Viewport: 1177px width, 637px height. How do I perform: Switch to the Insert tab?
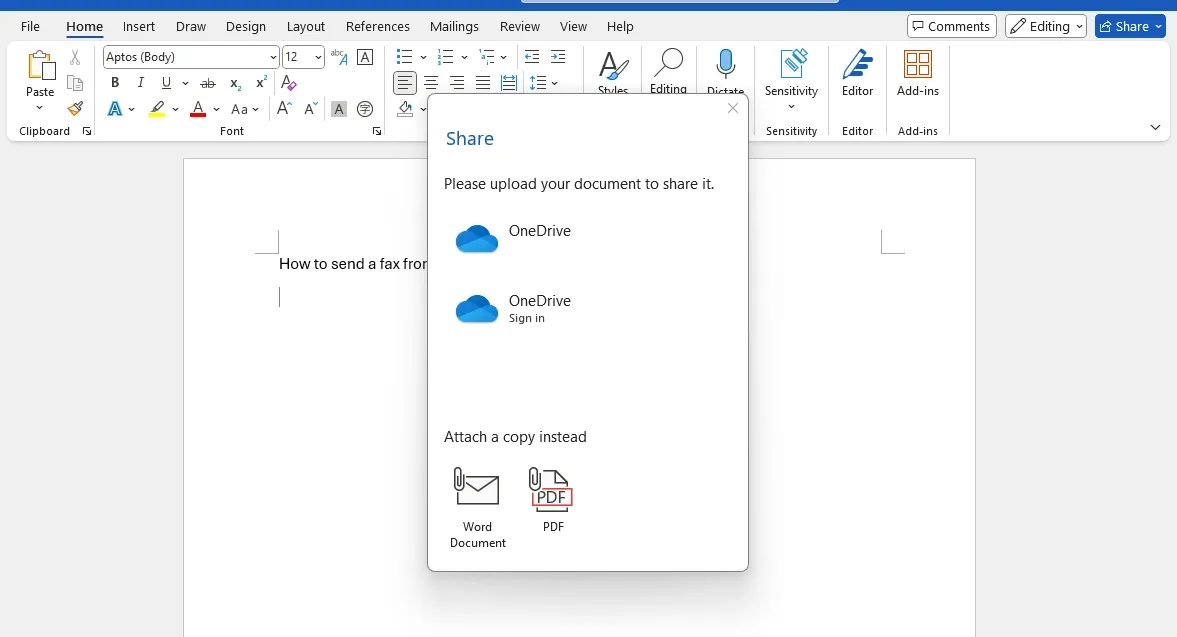click(x=139, y=26)
